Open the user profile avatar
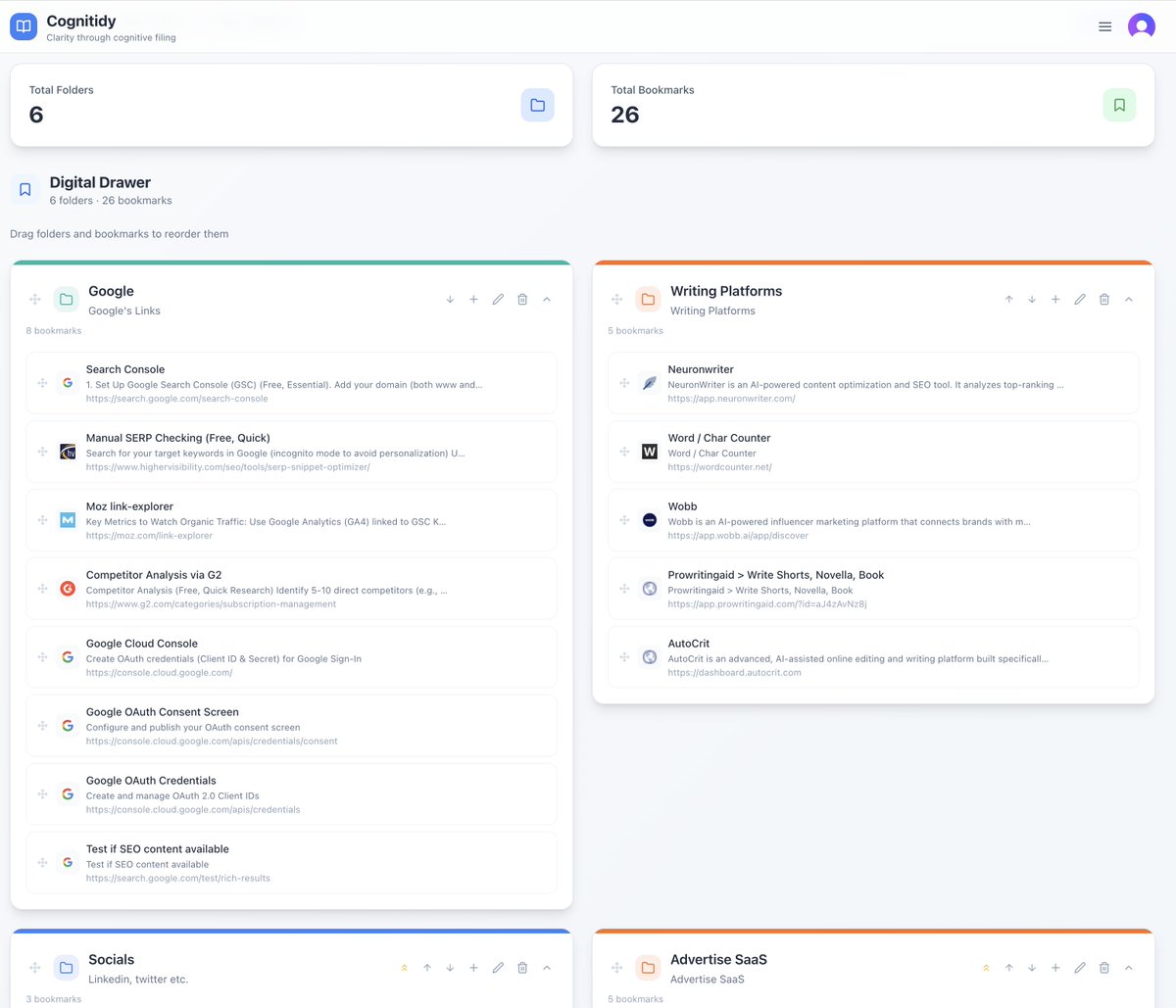 [x=1142, y=26]
